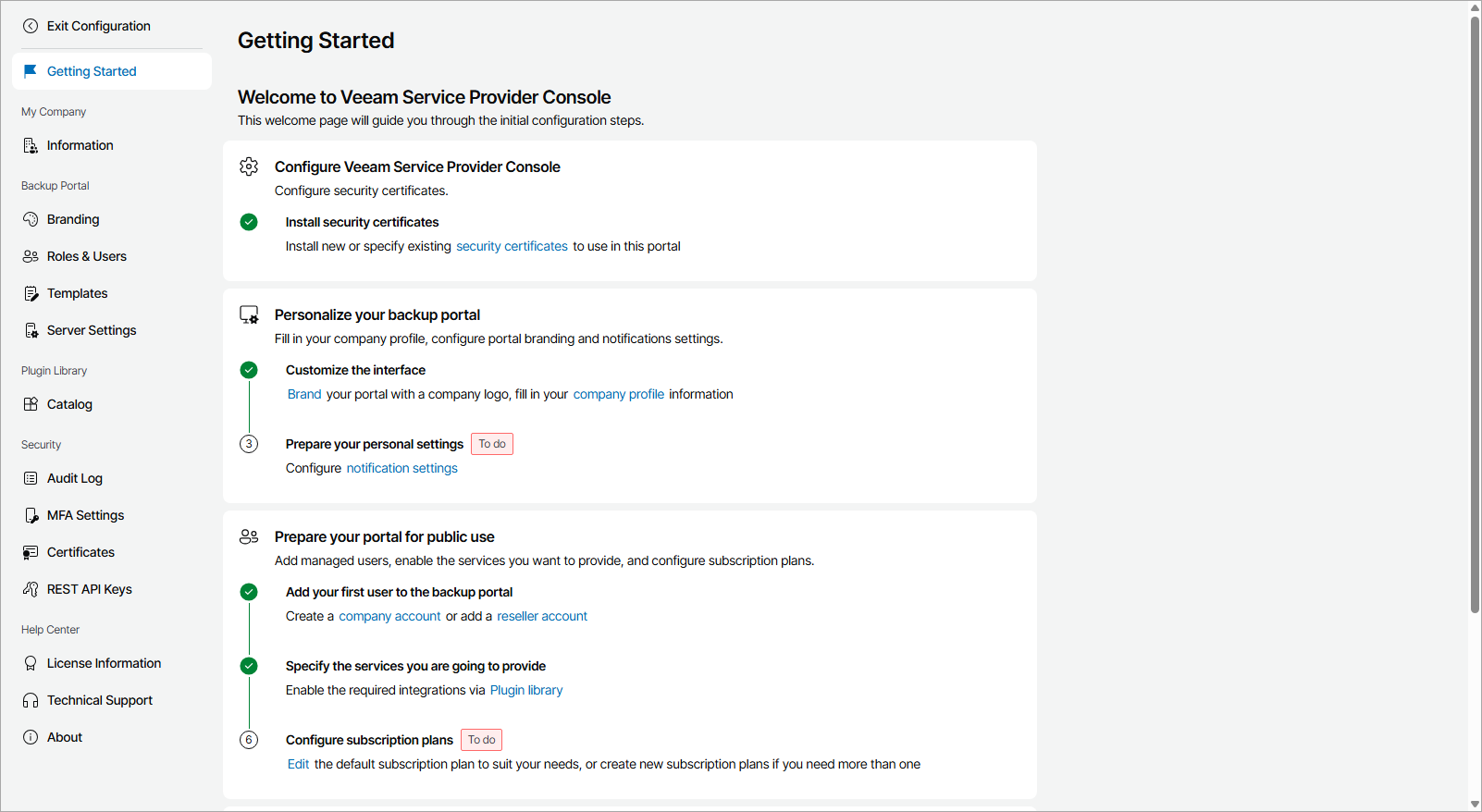Click Edit for the default subscription plan
Image resolution: width=1482 pixels, height=812 pixels.
coord(298,764)
